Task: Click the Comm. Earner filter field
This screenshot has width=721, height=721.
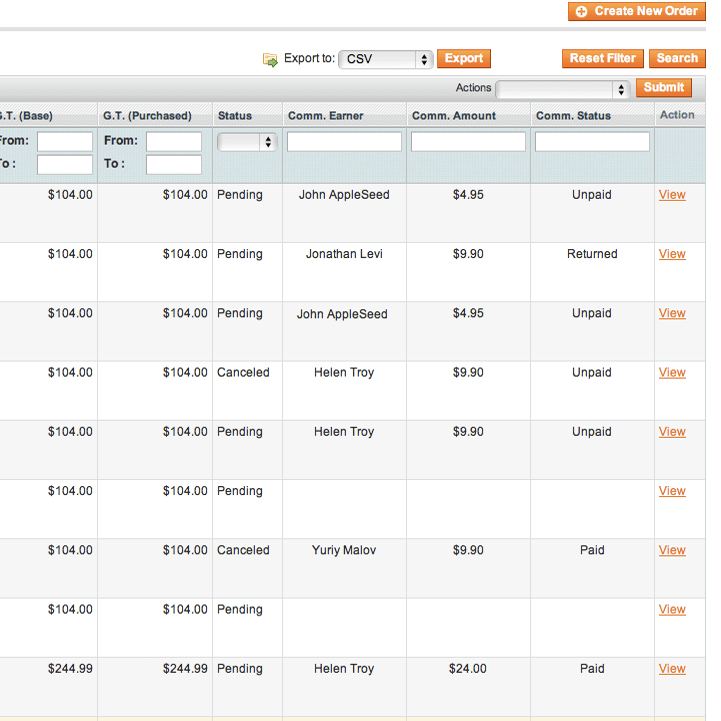Action: coord(344,142)
